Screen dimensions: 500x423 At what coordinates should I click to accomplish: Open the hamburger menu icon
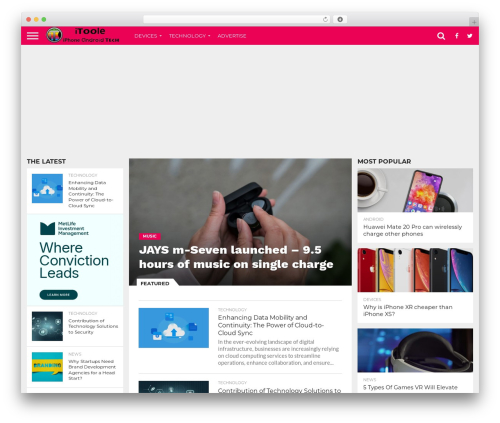[x=32, y=36]
